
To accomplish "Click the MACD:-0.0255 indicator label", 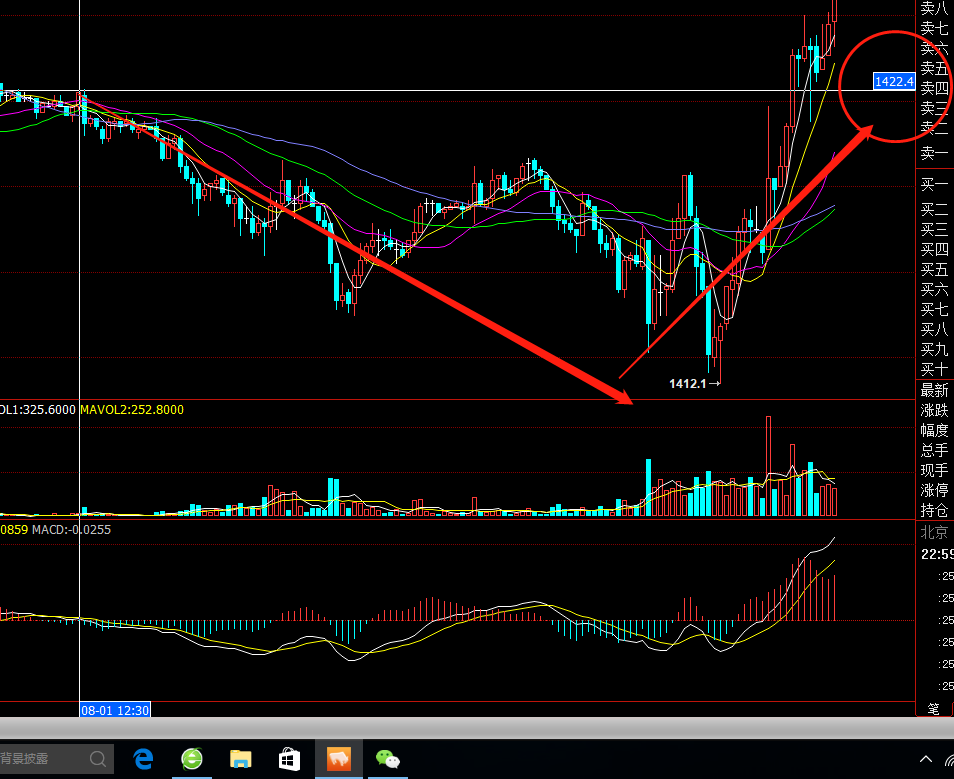I will point(71,529).
